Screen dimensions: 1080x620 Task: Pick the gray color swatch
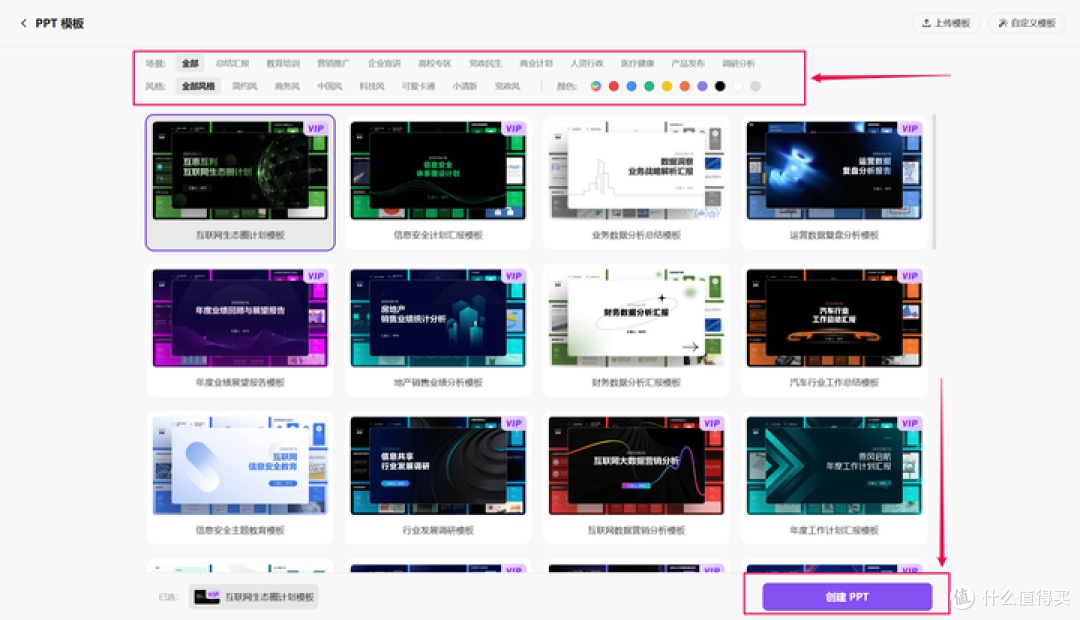[x=756, y=86]
